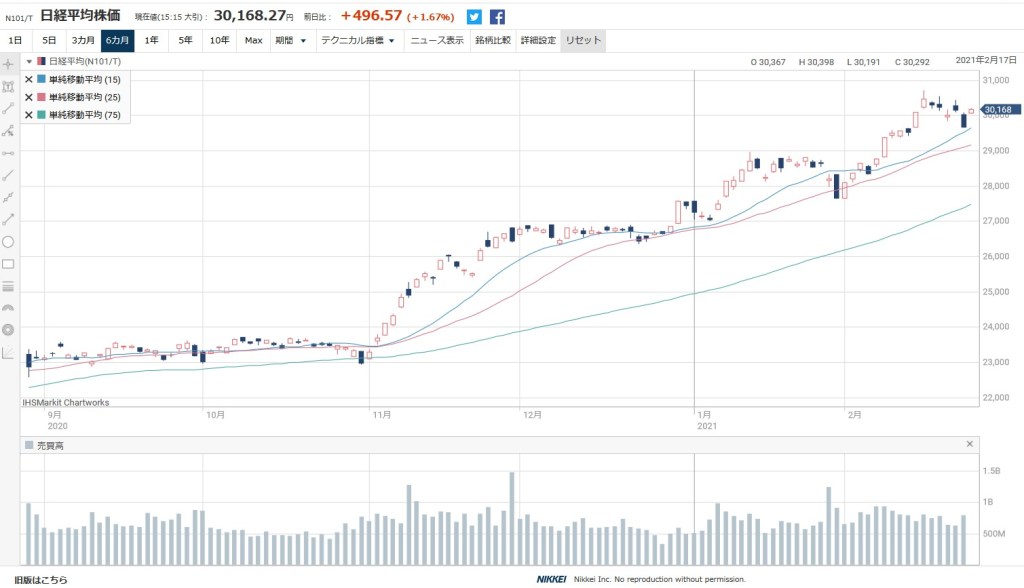Select the circle drawing tool
This screenshot has width=1024, height=588.
9,241
